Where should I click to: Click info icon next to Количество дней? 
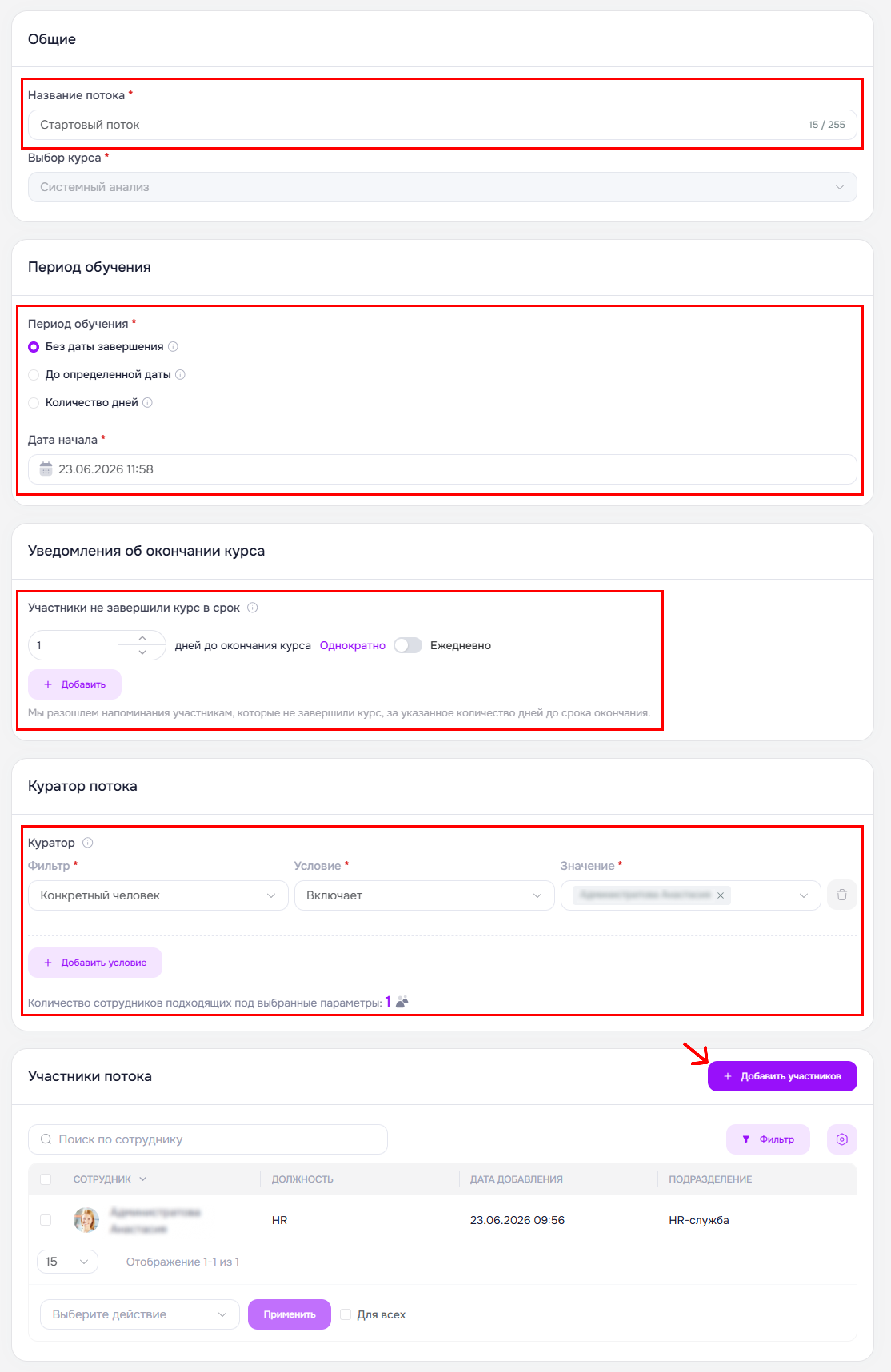tap(148, 403)
